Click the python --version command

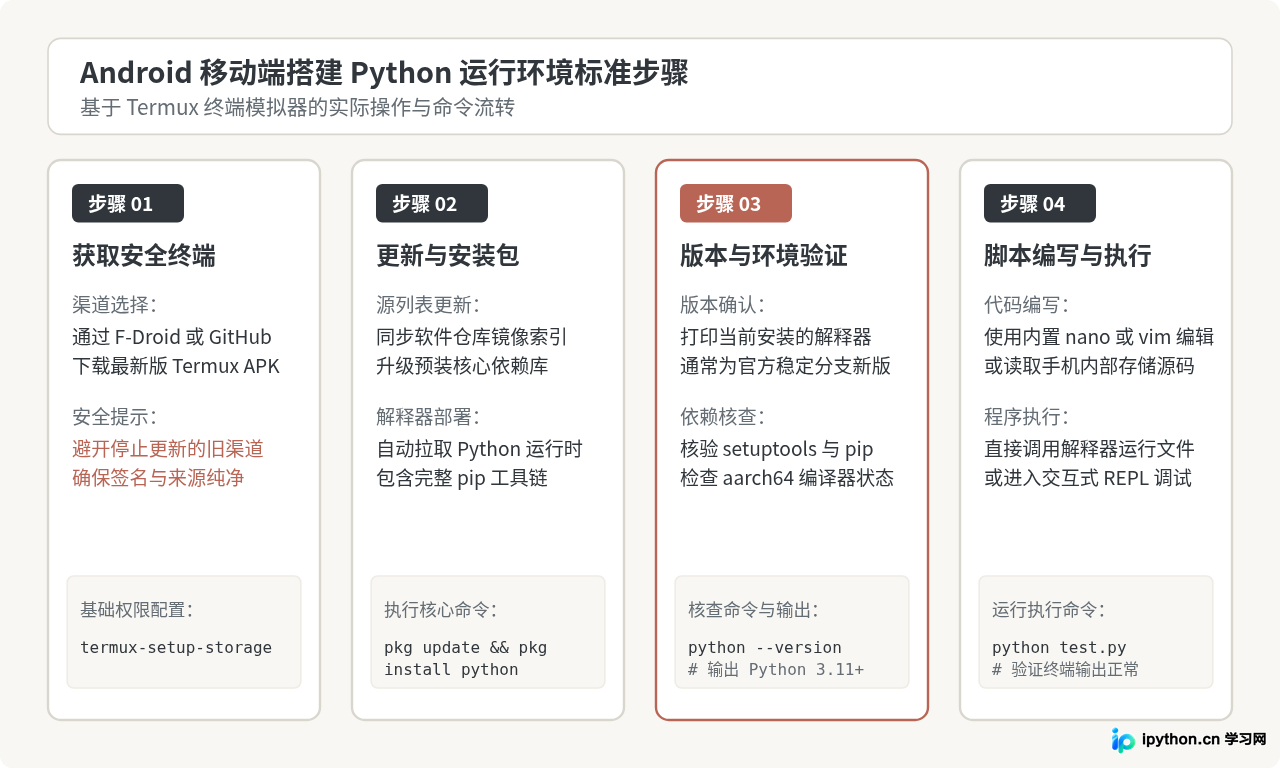[x=765, y=648]
